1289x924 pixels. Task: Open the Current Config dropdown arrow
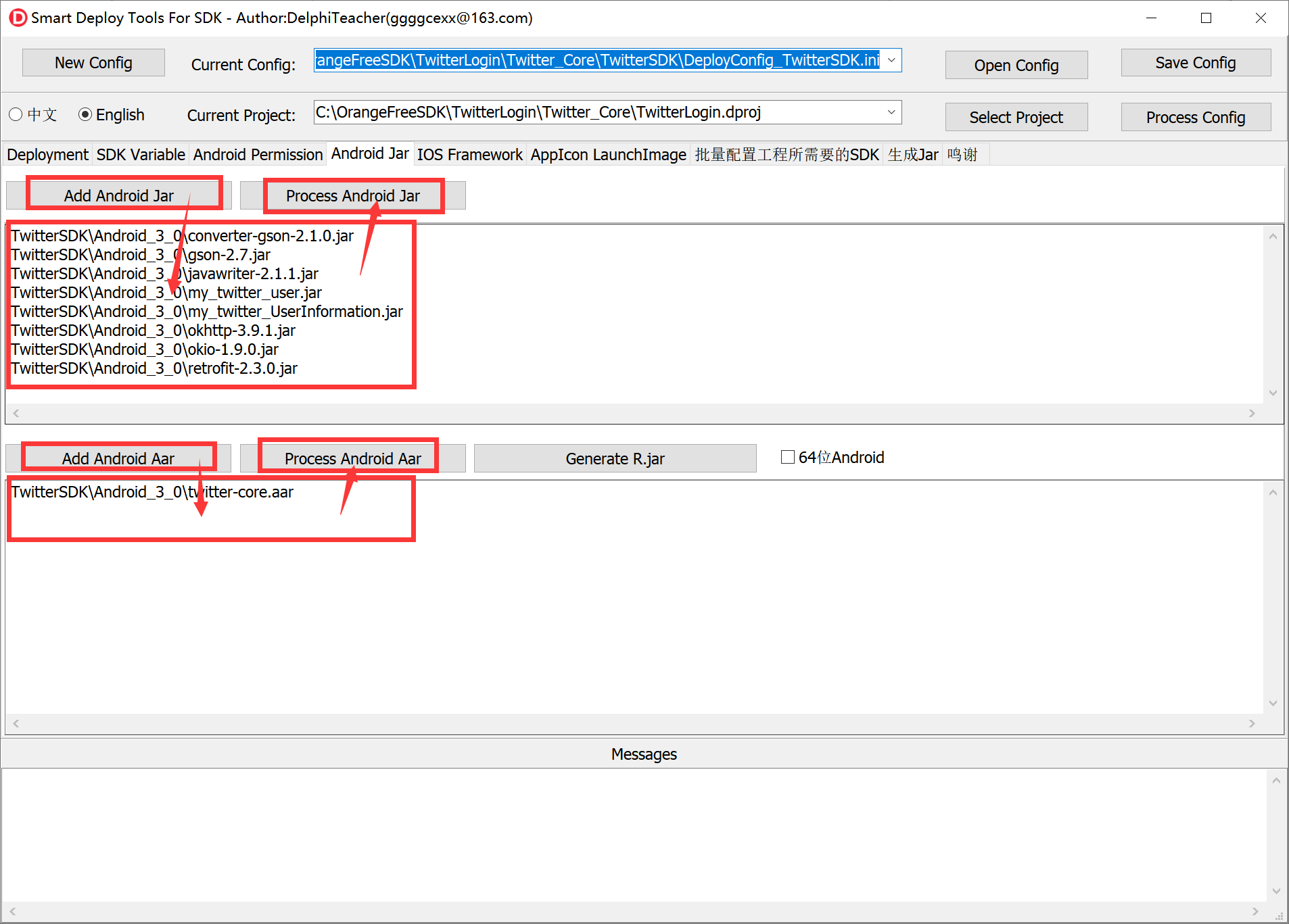click(x=892, y=60)
